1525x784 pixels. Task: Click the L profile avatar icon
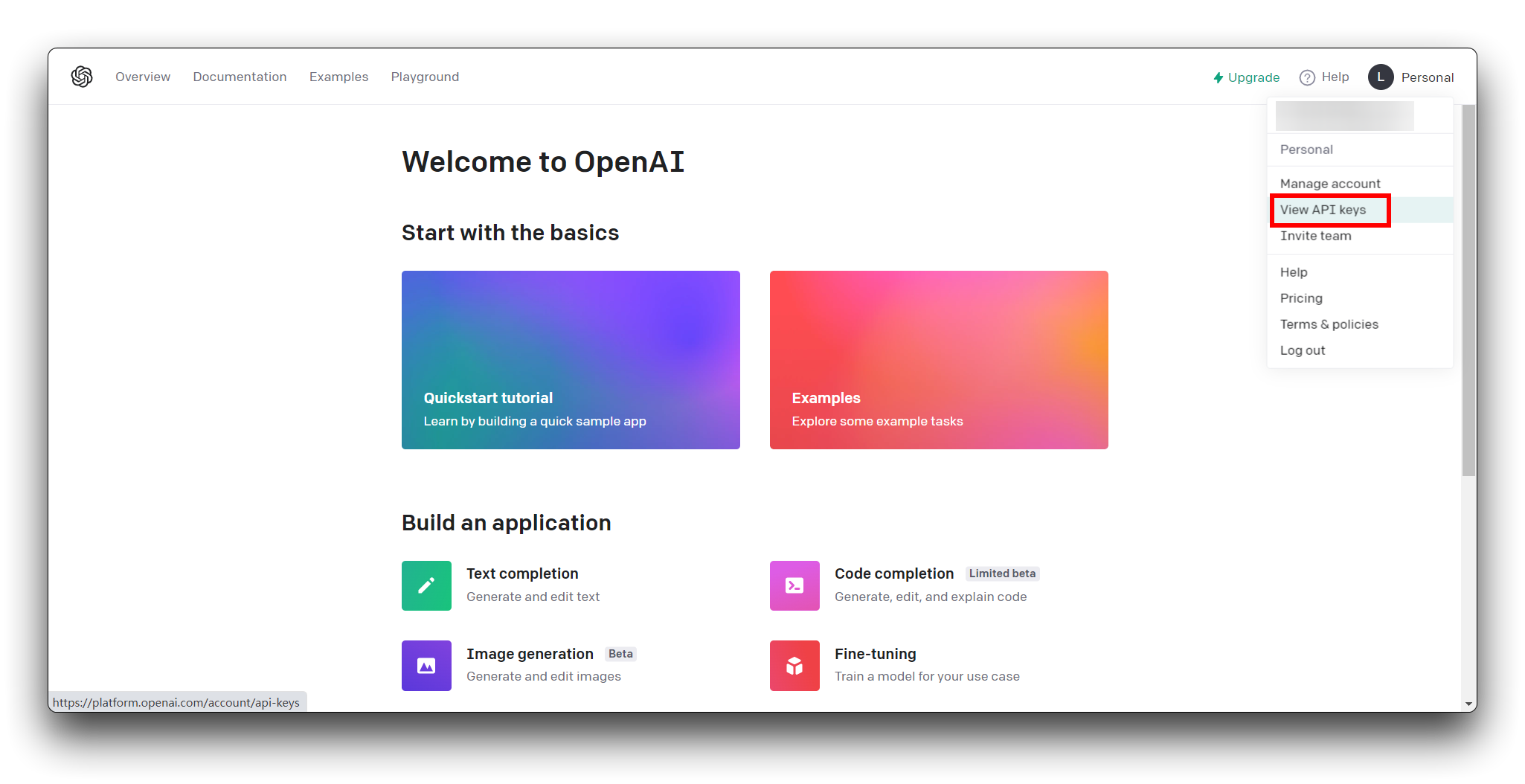tap(1381, 77)
